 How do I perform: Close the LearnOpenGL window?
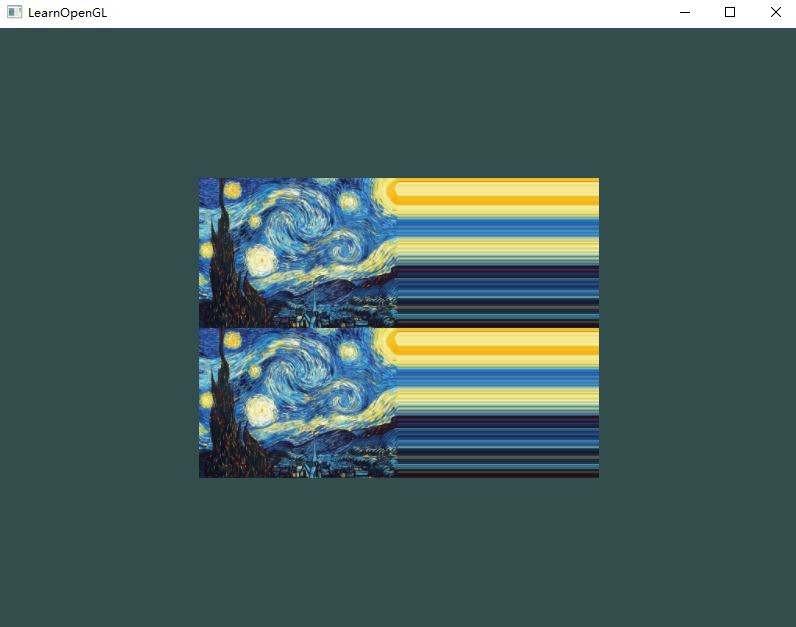coord(775,12)
